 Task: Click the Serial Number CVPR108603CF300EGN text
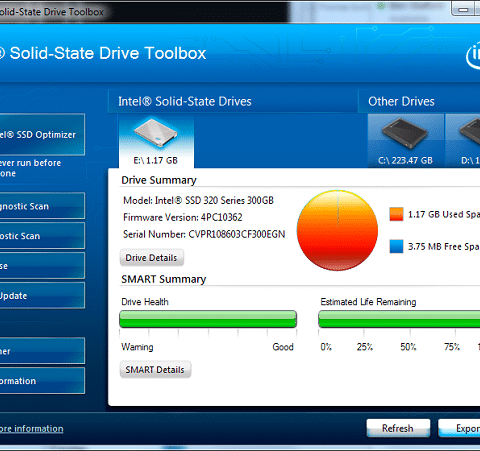point(204,234)
